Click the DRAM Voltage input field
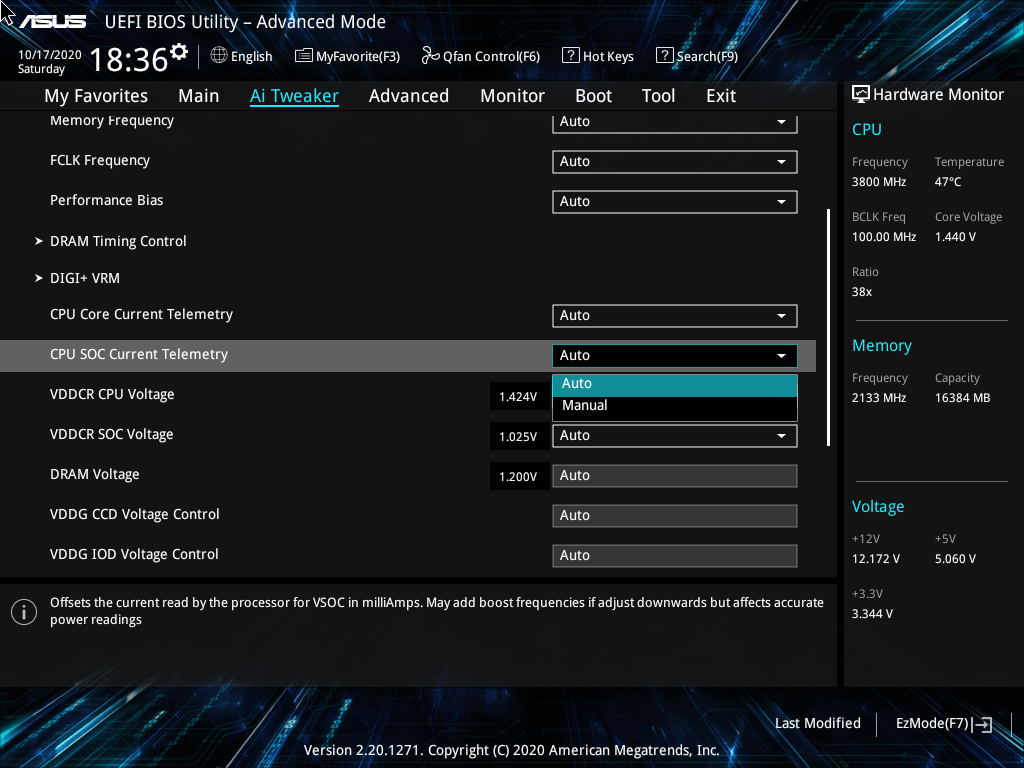The image size is (1024, 768). (x=675, y=476)
